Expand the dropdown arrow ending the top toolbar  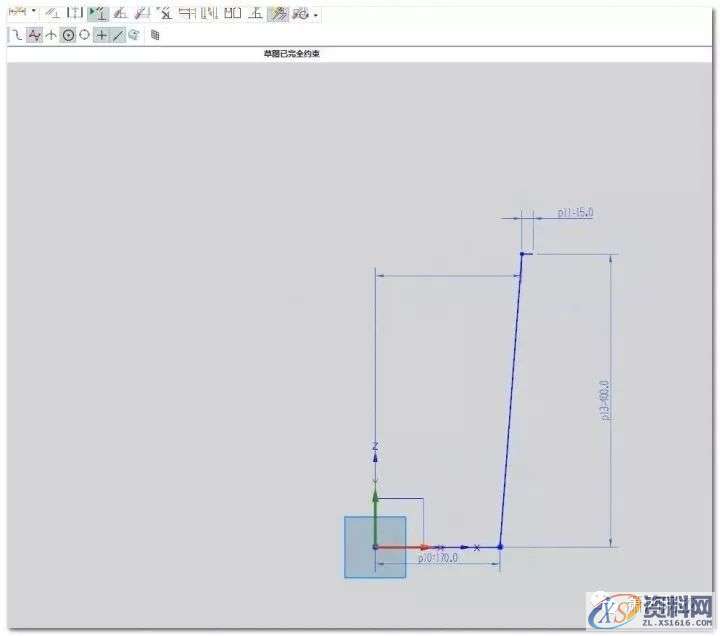point(316,15)
